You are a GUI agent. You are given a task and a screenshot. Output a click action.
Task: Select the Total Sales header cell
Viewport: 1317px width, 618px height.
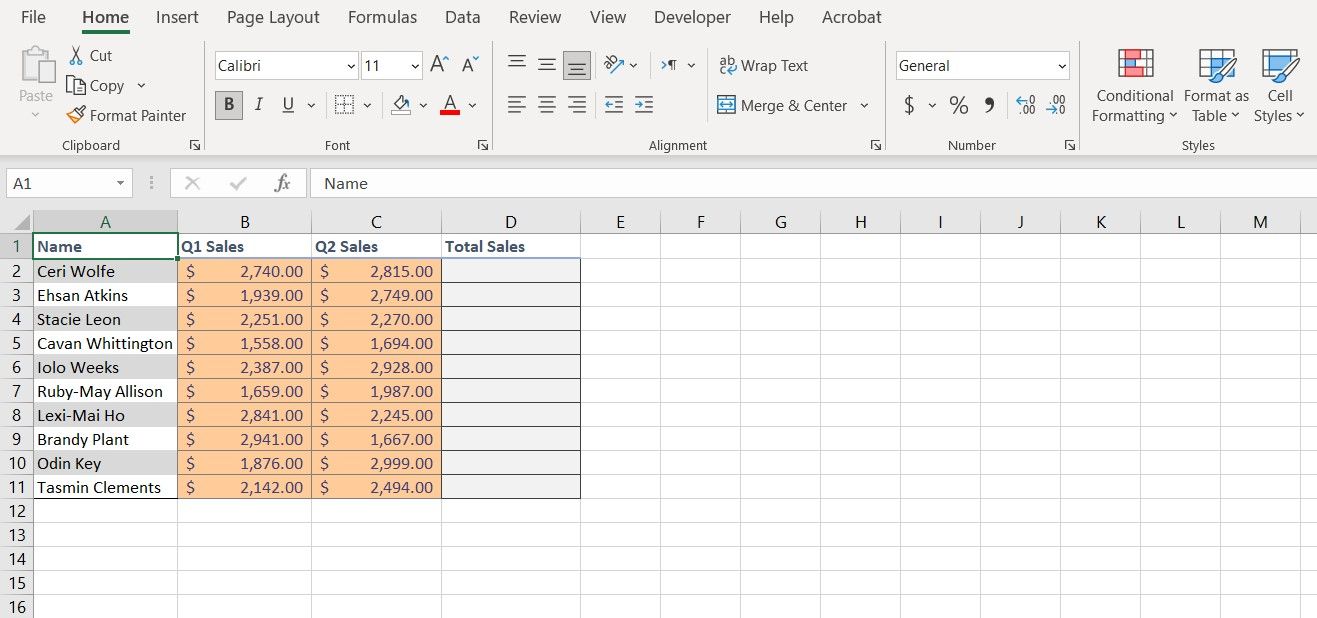(511, 246)
